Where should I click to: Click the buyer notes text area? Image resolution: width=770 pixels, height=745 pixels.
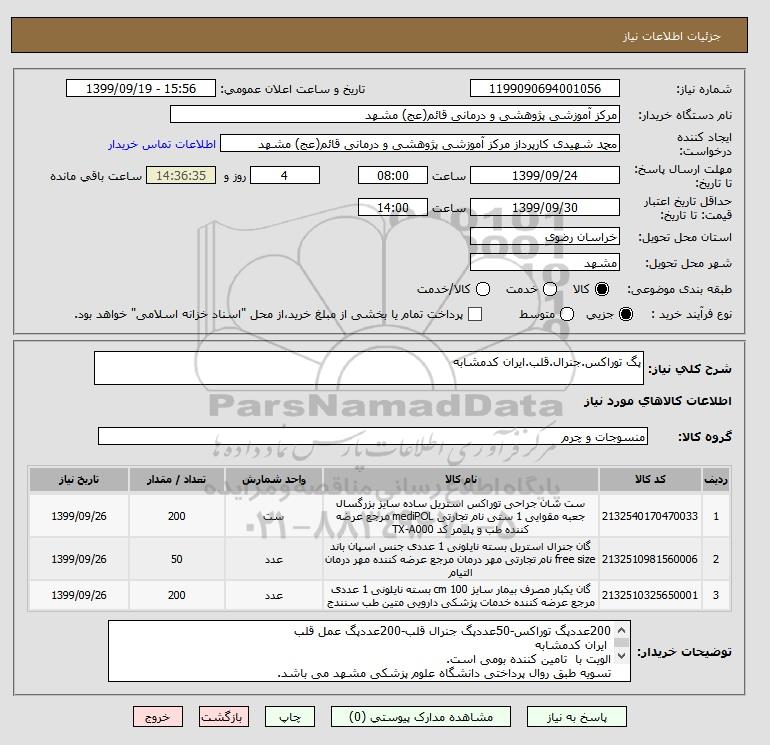point(369,651)
